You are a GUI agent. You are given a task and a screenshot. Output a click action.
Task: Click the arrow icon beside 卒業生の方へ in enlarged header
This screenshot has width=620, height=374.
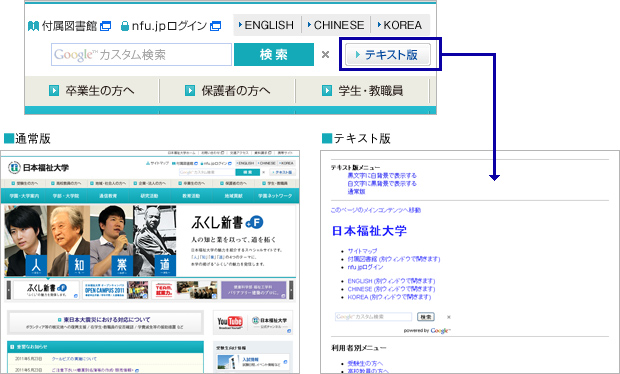tap(54, 91)
